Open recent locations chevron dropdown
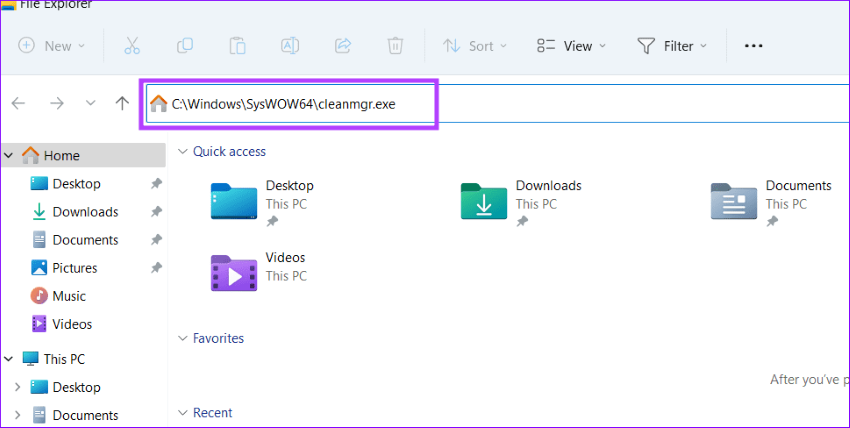The height and width of the screenshot is (428, 850). point(91,103)
